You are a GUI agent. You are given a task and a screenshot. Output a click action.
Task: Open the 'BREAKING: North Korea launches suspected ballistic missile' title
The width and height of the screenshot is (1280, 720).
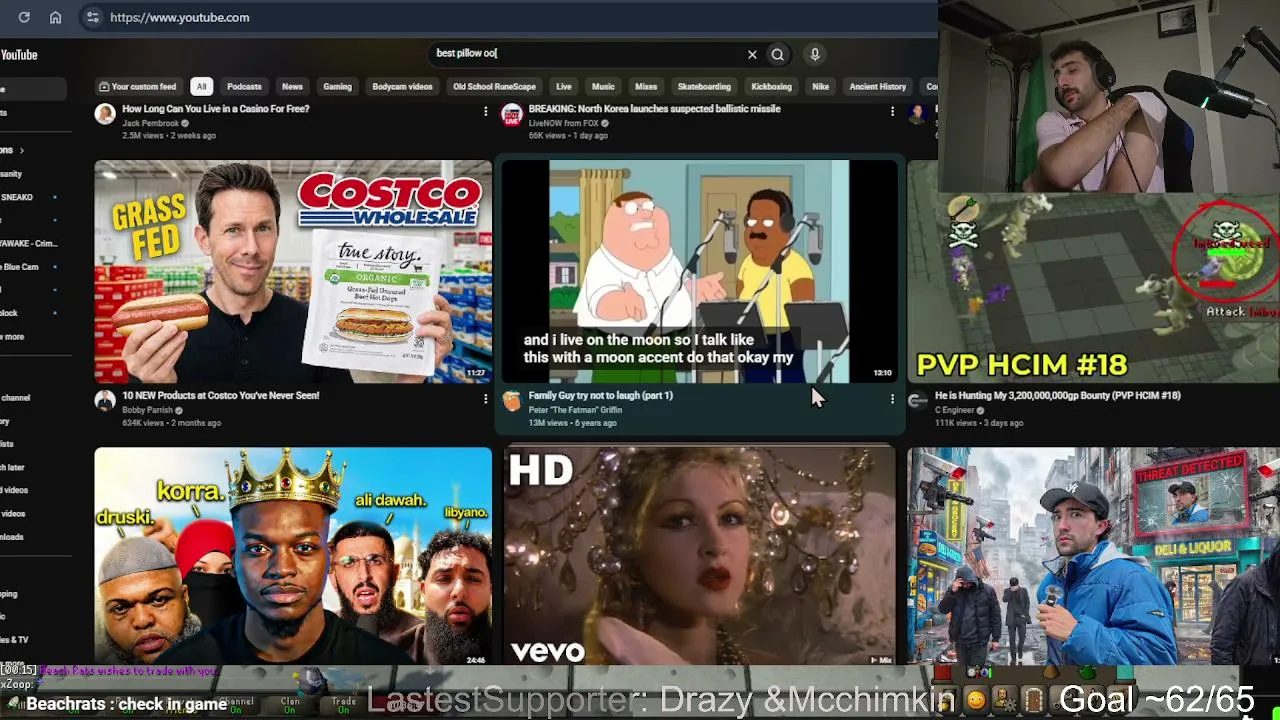(654, 109)
